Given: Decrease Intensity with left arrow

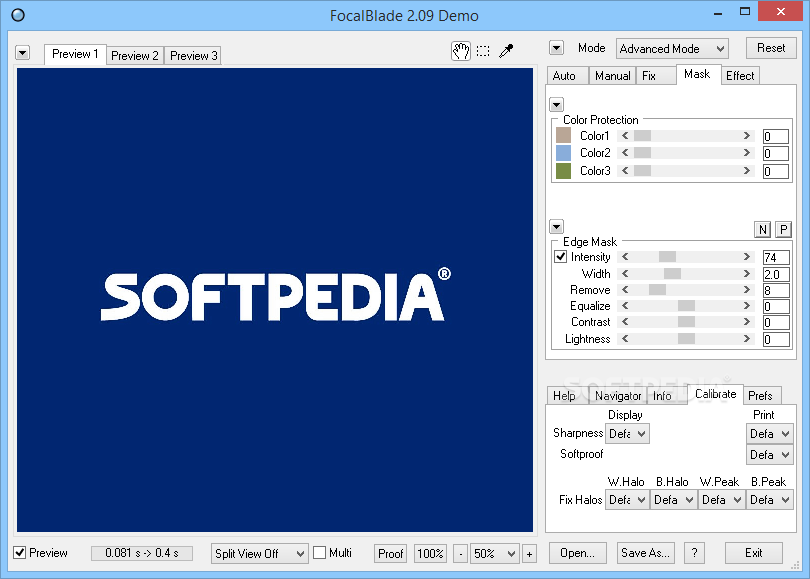Looking at the screenshot, I should tap(625, 257).
